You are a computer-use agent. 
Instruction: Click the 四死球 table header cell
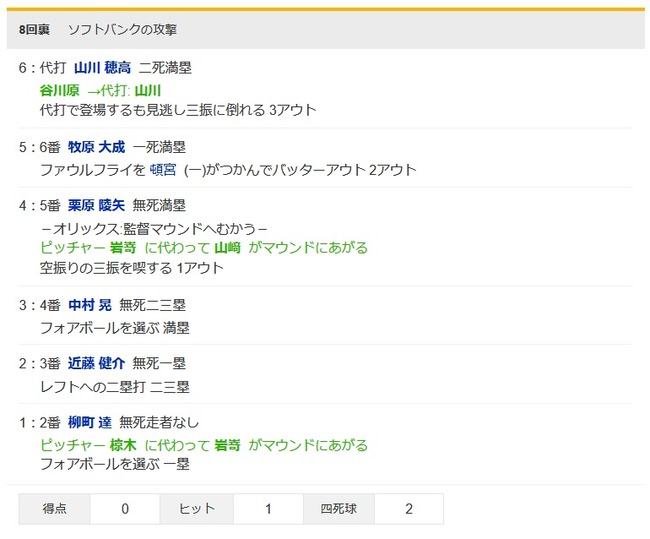[x=339, y=509]
